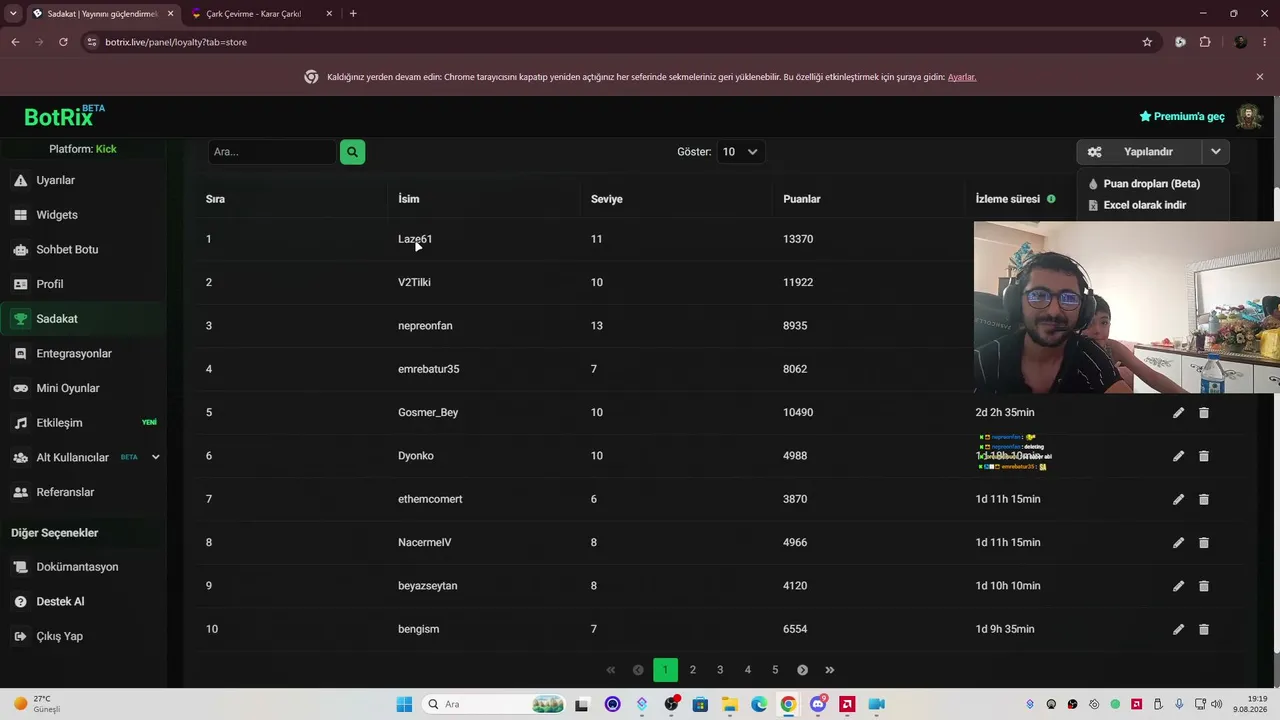1280x720 pixels.
Task: Open Discord from the taskbar
Action: tap(818, 704)
